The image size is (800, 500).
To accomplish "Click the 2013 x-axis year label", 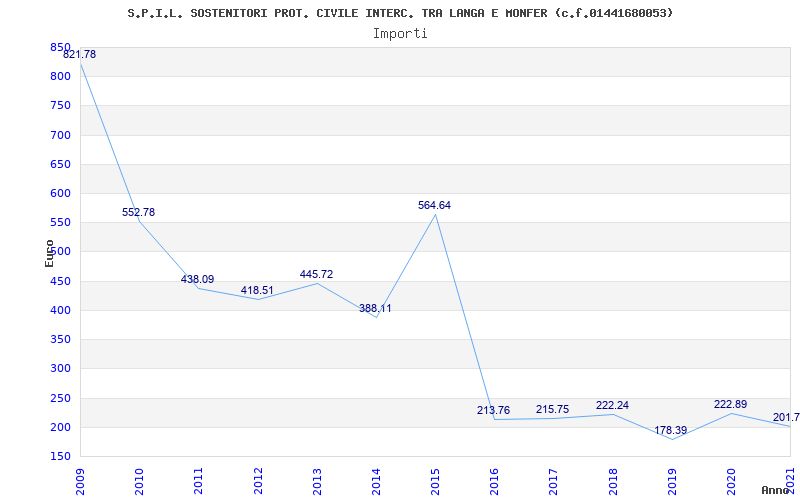I will click(317, 481).
